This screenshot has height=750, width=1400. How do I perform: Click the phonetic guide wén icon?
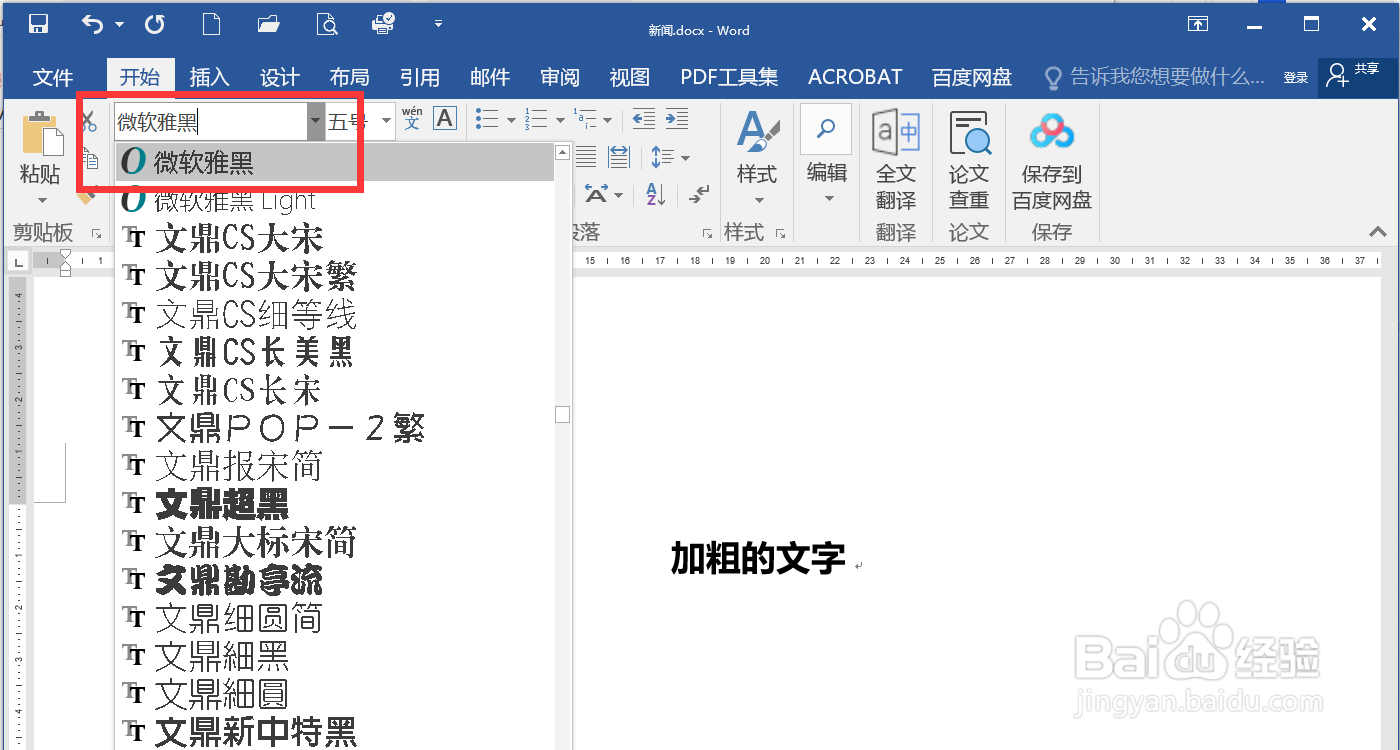412,119
